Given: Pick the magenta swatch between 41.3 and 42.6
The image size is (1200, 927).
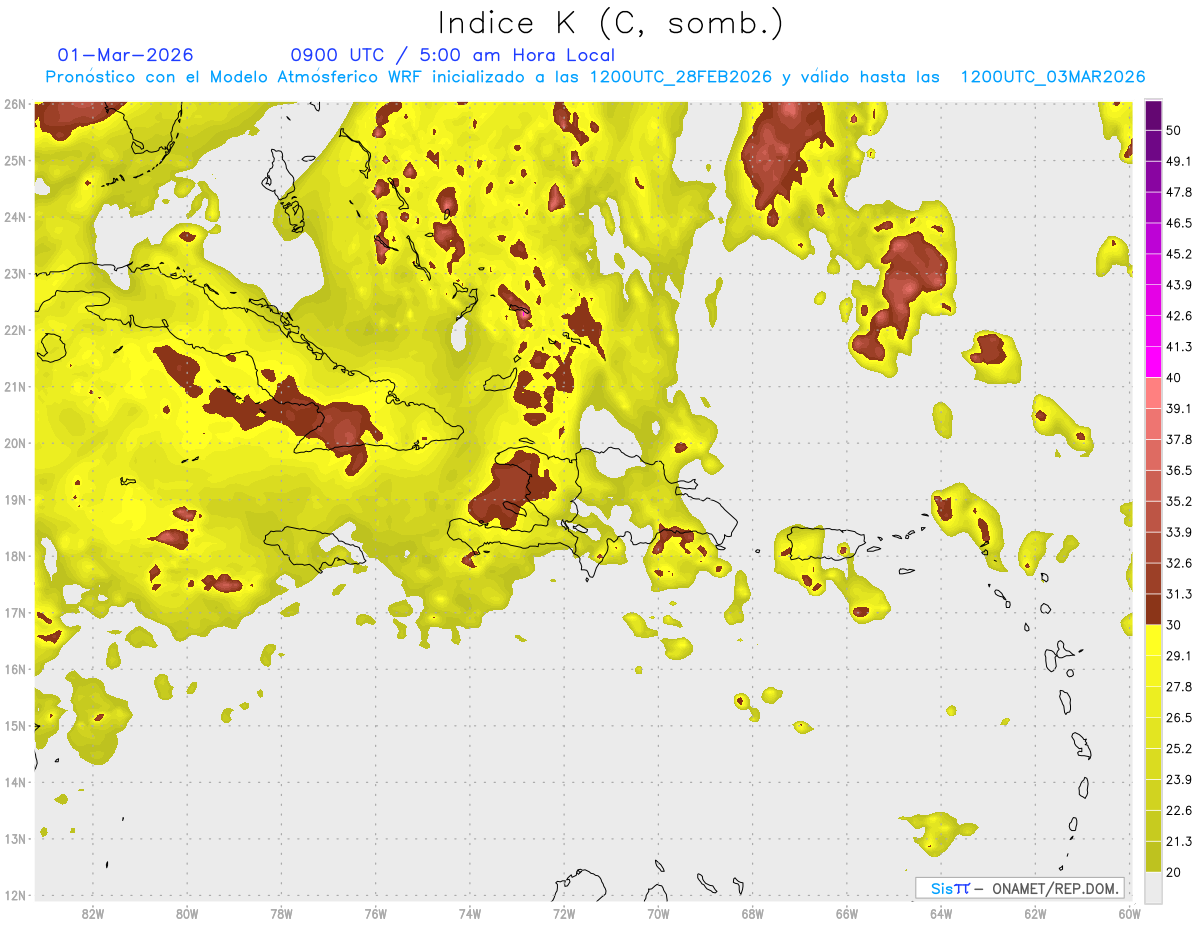Looking at the screenshot, I should tap(1153, 331).
